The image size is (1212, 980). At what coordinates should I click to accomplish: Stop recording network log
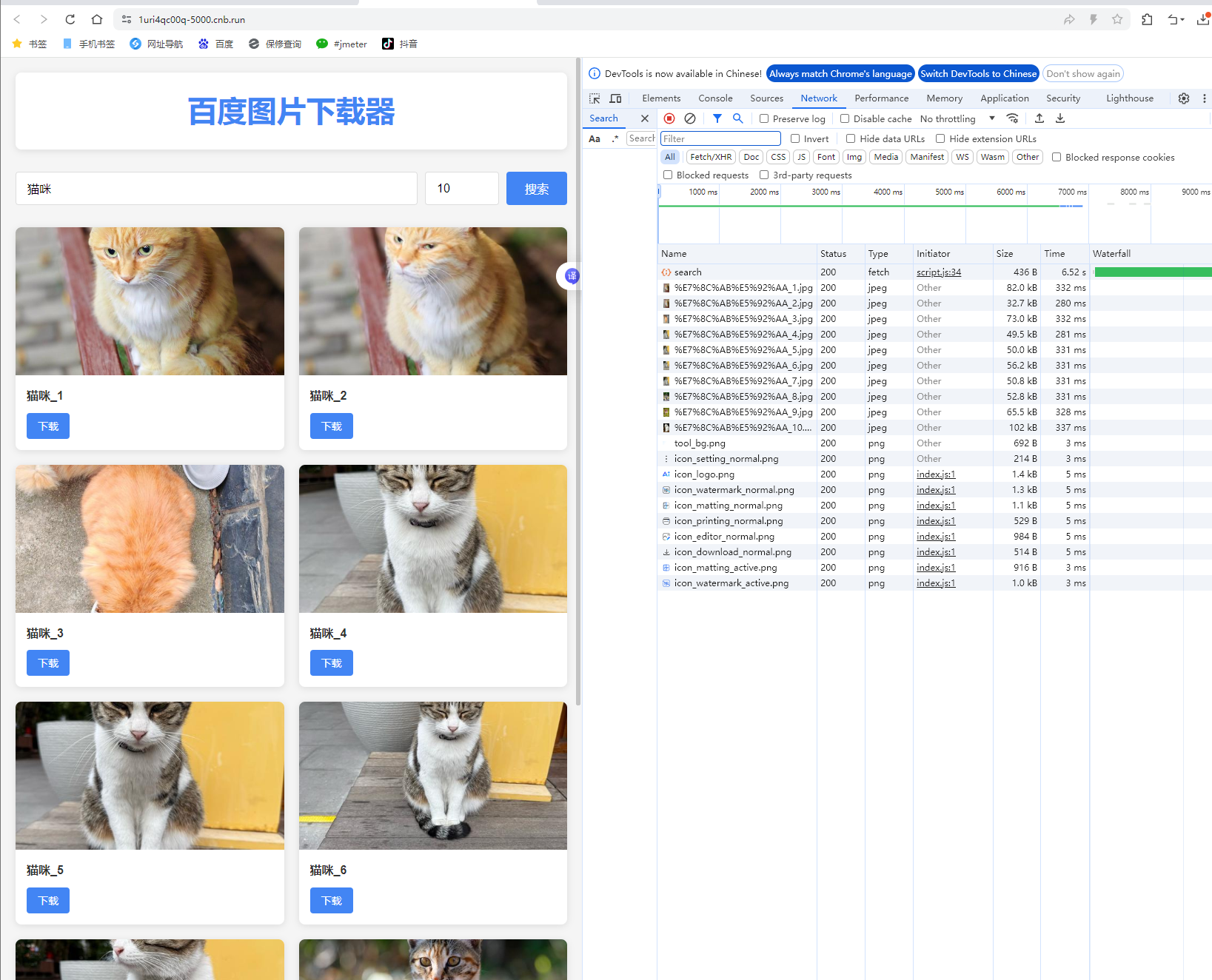click(669, 118)
